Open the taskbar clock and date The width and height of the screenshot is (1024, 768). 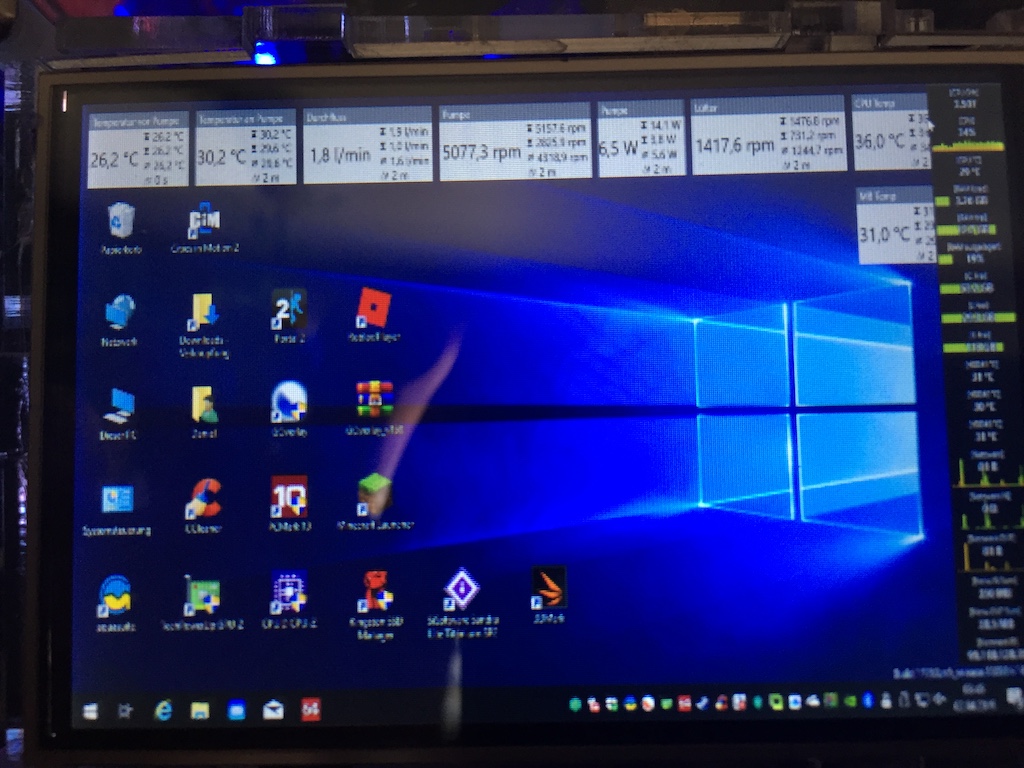pyautogui.click(x=974, y=697)
